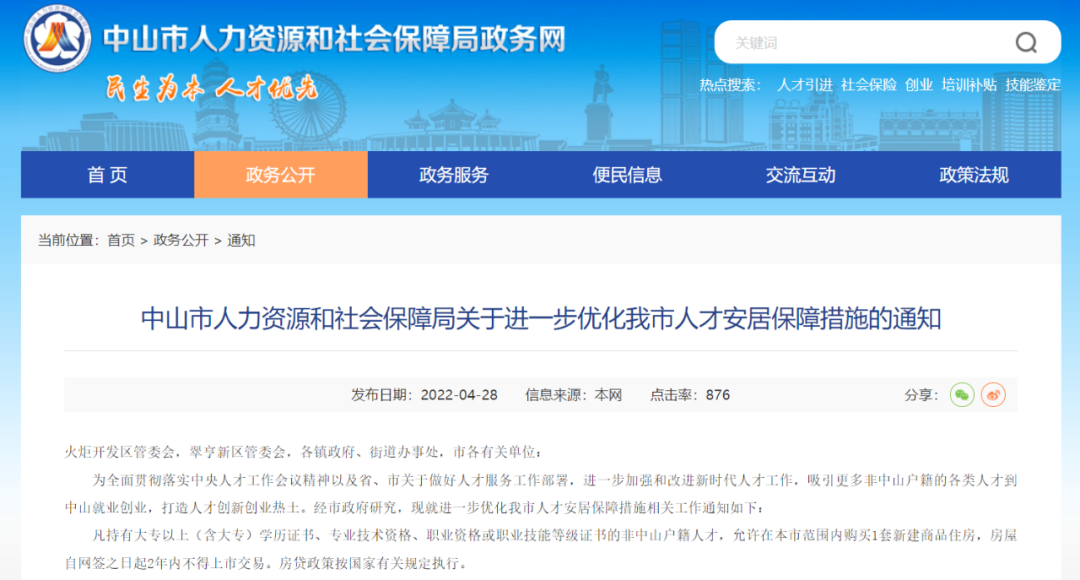Open the 政策法规 navigation tab
Viewport: 1080px width, 580px height.
click(974, 175)
